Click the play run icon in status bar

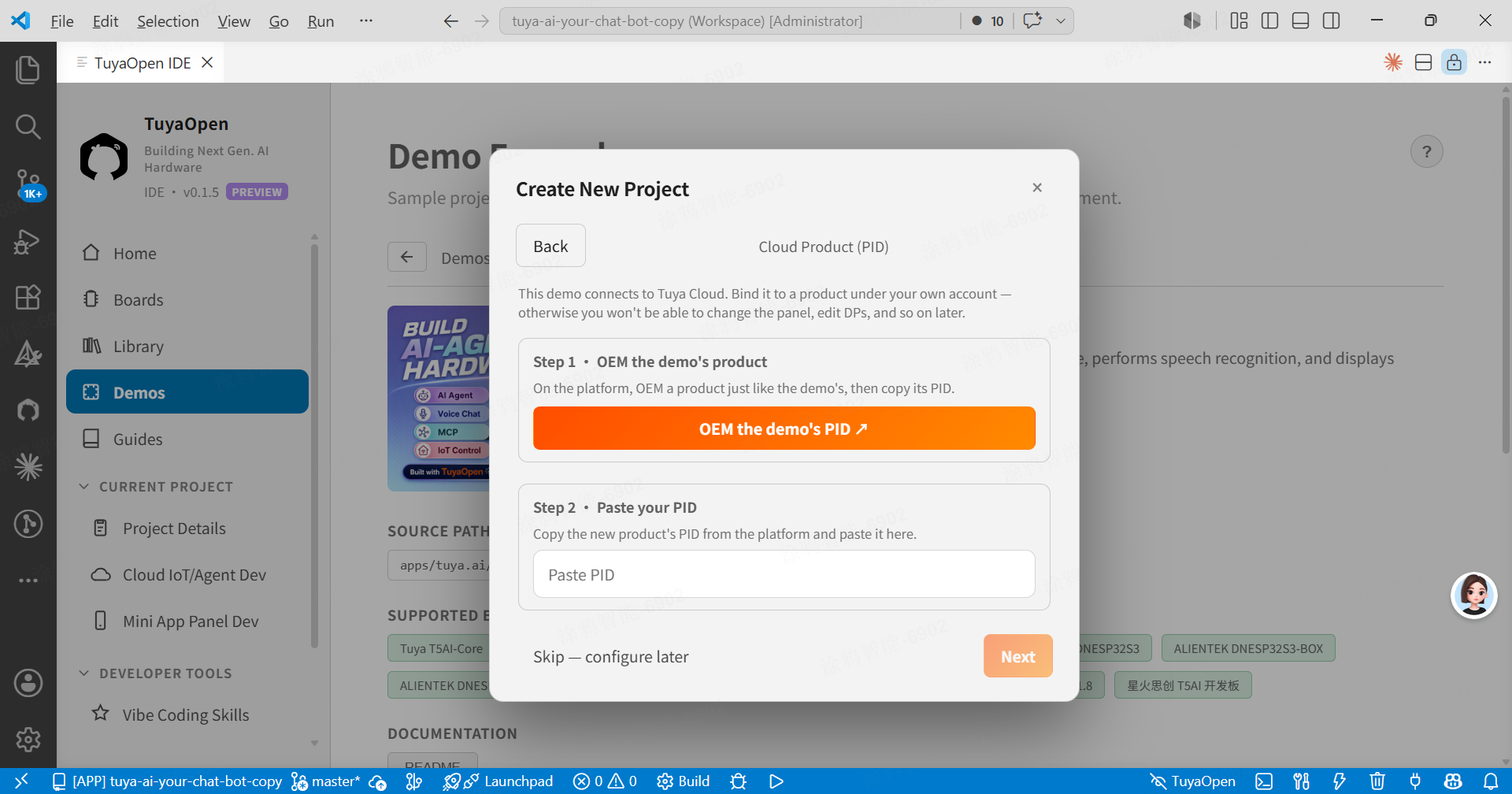(x=776, y=781)
